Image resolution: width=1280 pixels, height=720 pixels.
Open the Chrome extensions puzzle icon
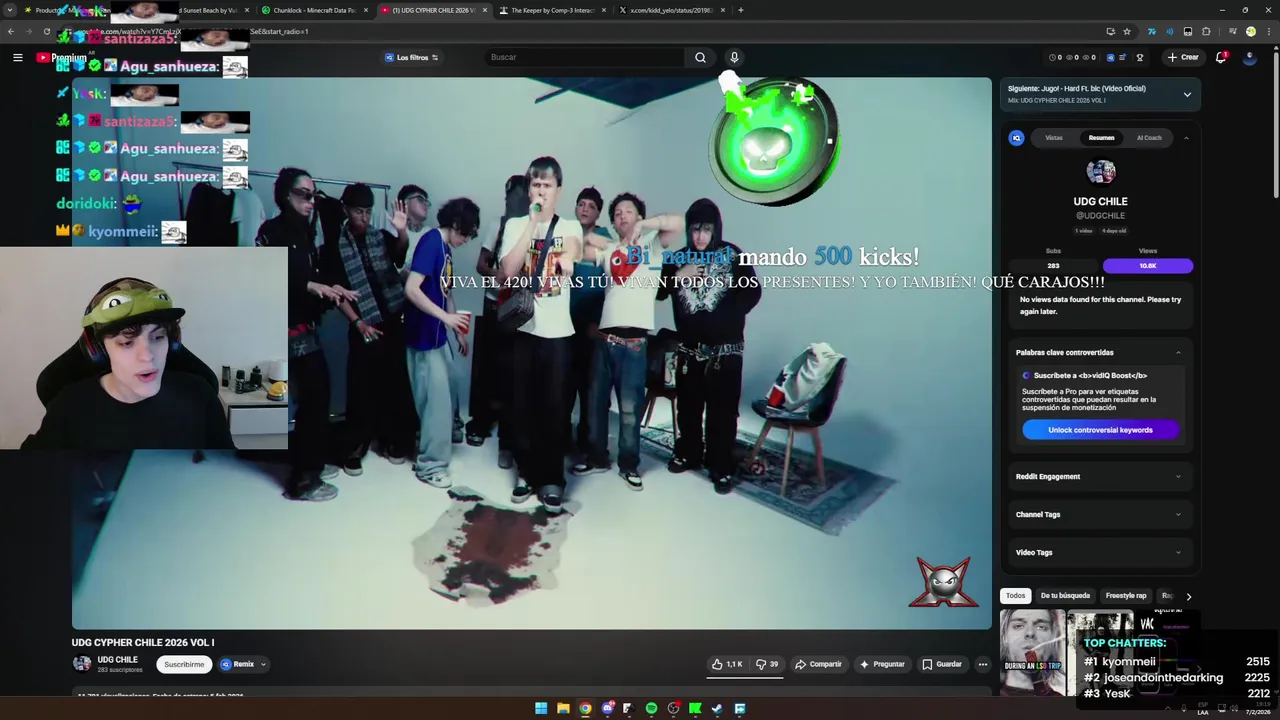click(x=1206, y=31)
